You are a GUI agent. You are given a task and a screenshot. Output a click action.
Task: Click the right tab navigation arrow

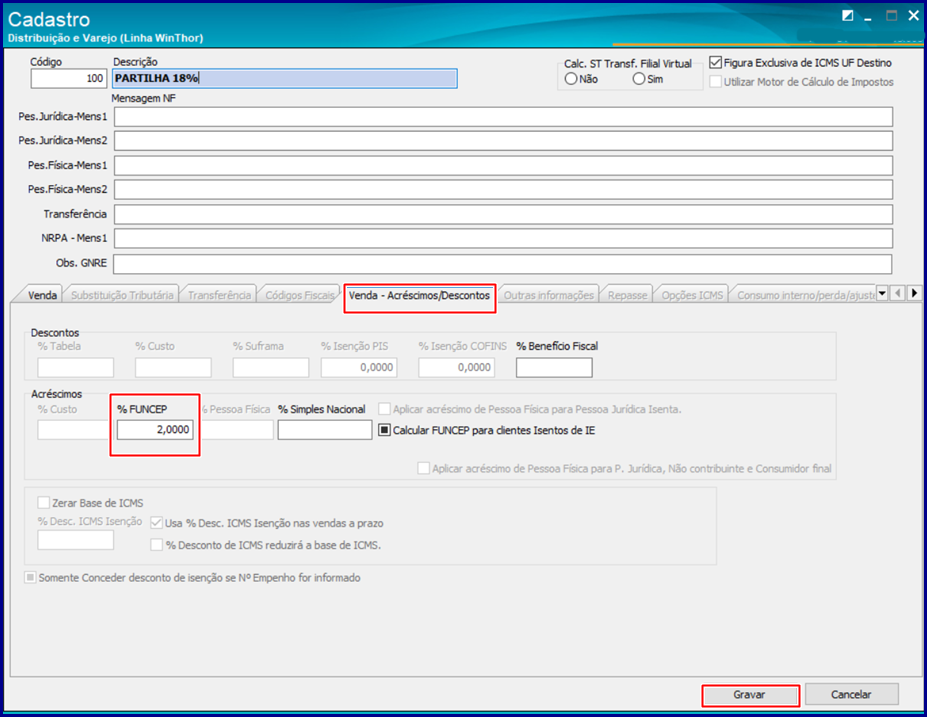point(915,293)
